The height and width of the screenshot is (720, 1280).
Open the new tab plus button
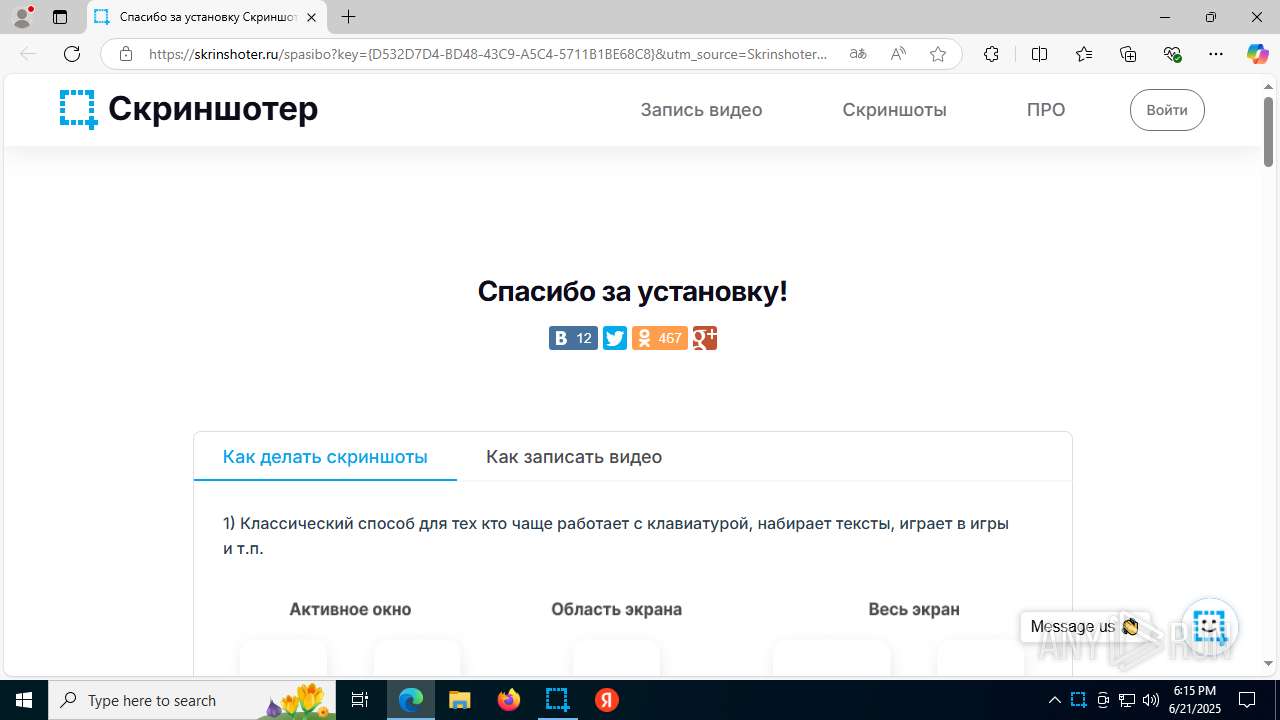pyautogui.click(x=348, y=17)
